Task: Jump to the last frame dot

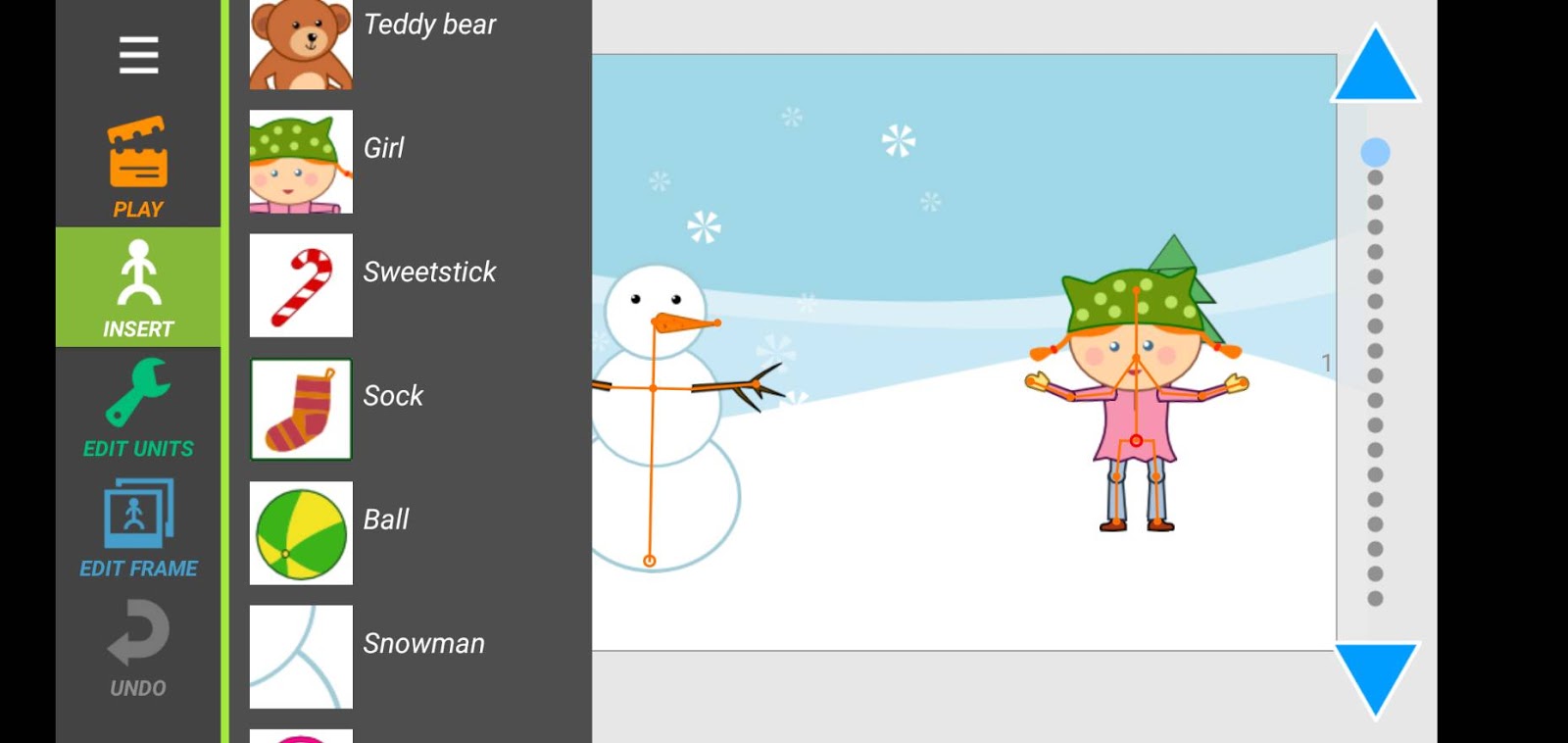Action: pyautogui.click(x=1375, y=599)
